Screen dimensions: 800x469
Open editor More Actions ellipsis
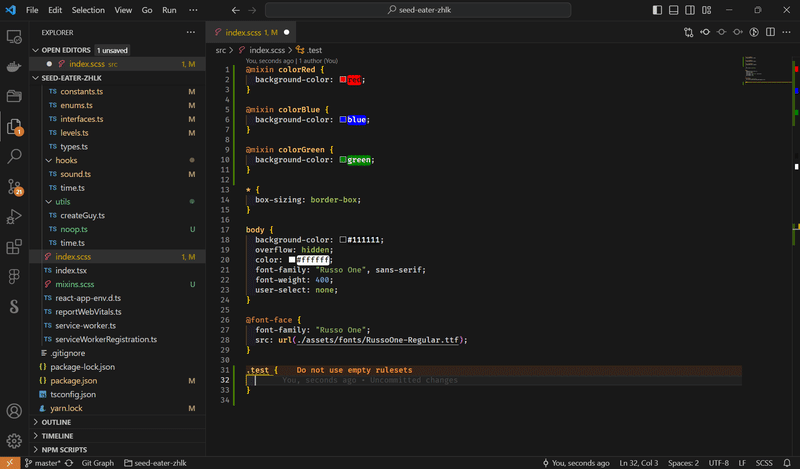pyautogui.click(x=786, y=32)
